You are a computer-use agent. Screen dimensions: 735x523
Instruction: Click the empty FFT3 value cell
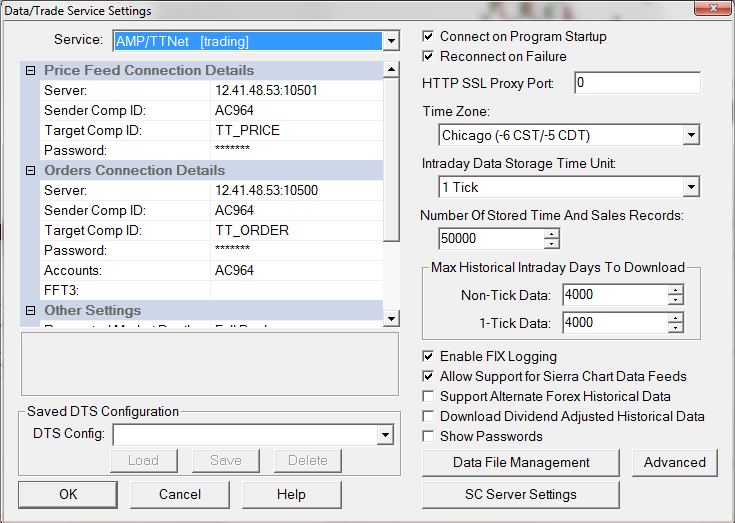click(x=297, y=291)
